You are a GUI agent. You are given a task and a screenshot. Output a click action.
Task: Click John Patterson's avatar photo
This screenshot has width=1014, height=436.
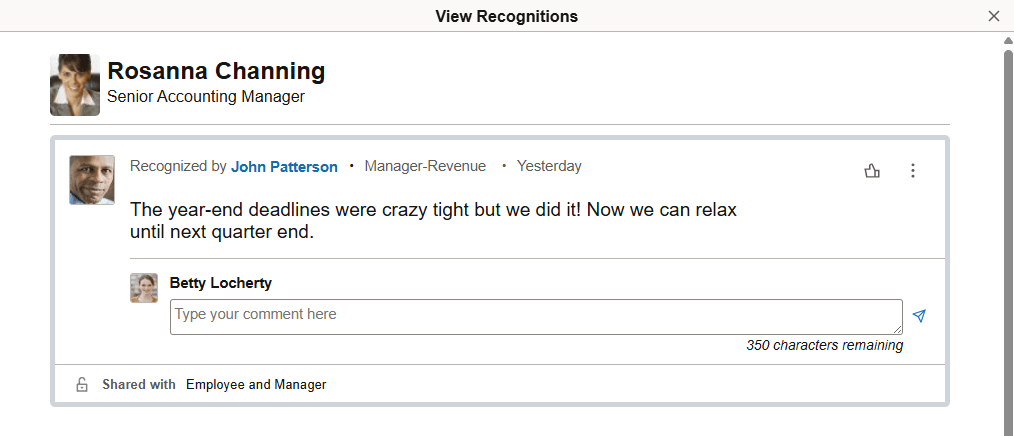point(91,180)
